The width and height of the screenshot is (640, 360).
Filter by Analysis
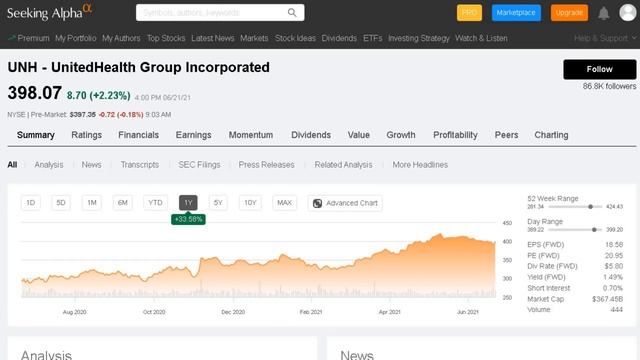click(x=49, y=165)
